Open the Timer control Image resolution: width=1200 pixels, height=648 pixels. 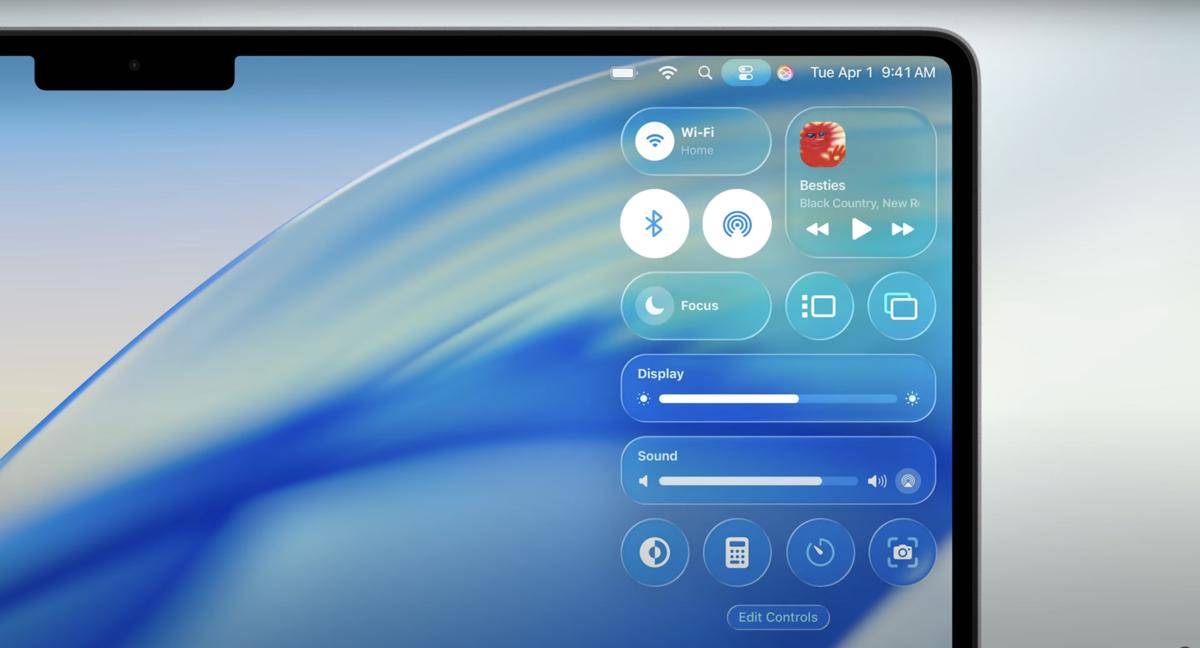(x=820, y=552)
